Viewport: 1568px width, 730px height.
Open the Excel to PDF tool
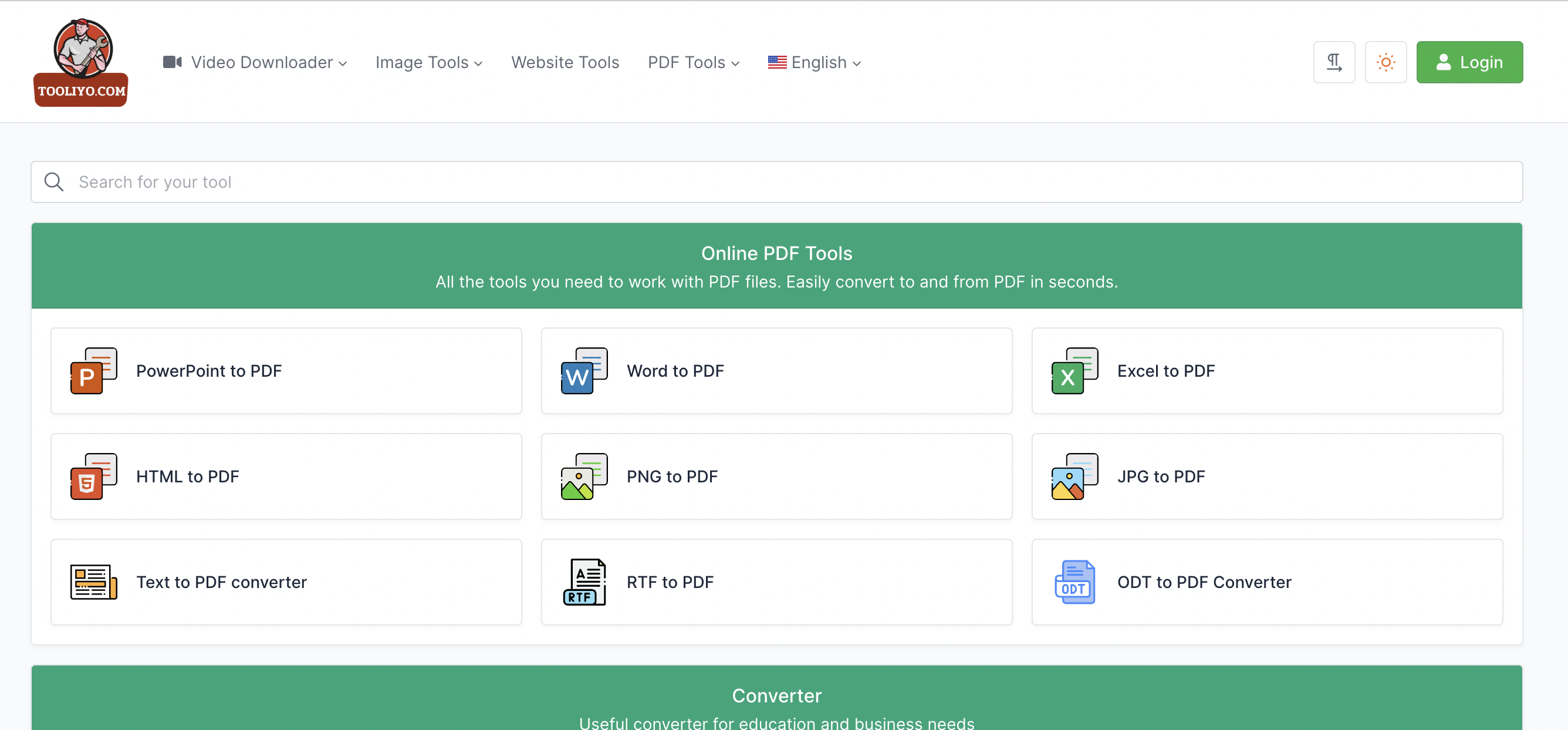coord(1268,371)
